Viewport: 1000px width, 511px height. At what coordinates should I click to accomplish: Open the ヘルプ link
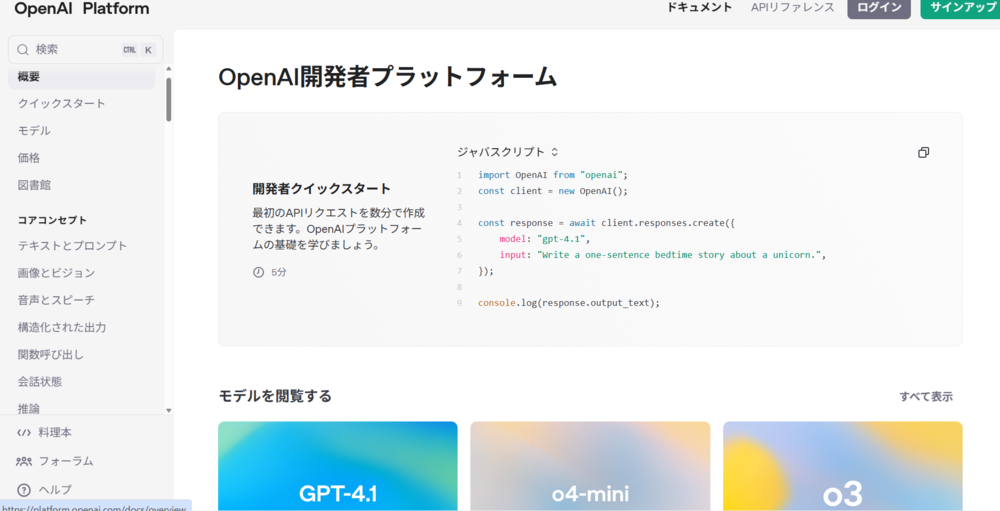tap(55, 490)
